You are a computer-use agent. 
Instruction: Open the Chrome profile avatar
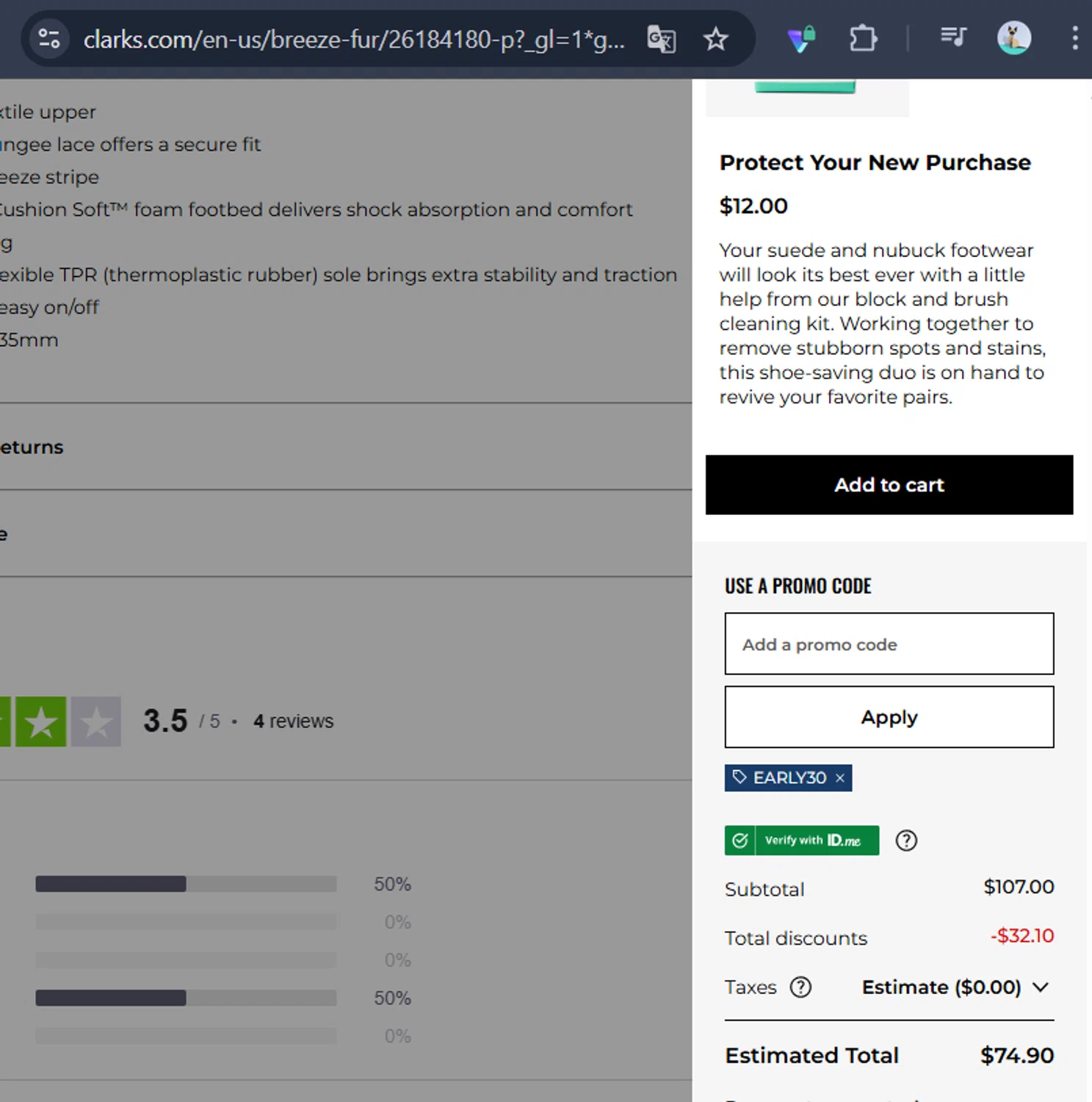tap(1013, 37)
